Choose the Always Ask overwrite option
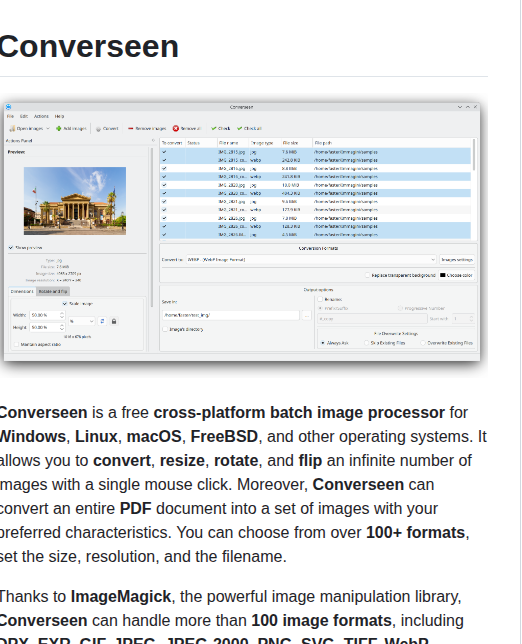The image size is (522, 644). coord(323,343)
